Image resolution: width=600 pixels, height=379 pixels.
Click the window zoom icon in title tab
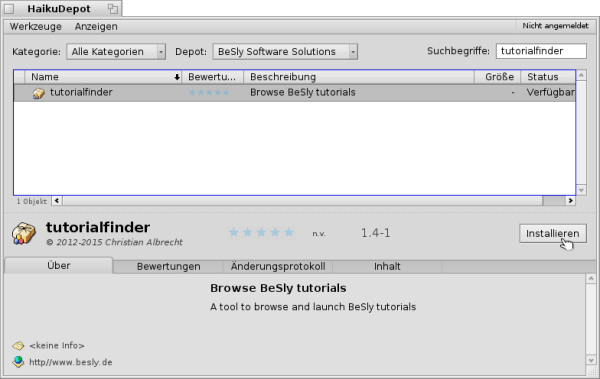click(112, 9)
